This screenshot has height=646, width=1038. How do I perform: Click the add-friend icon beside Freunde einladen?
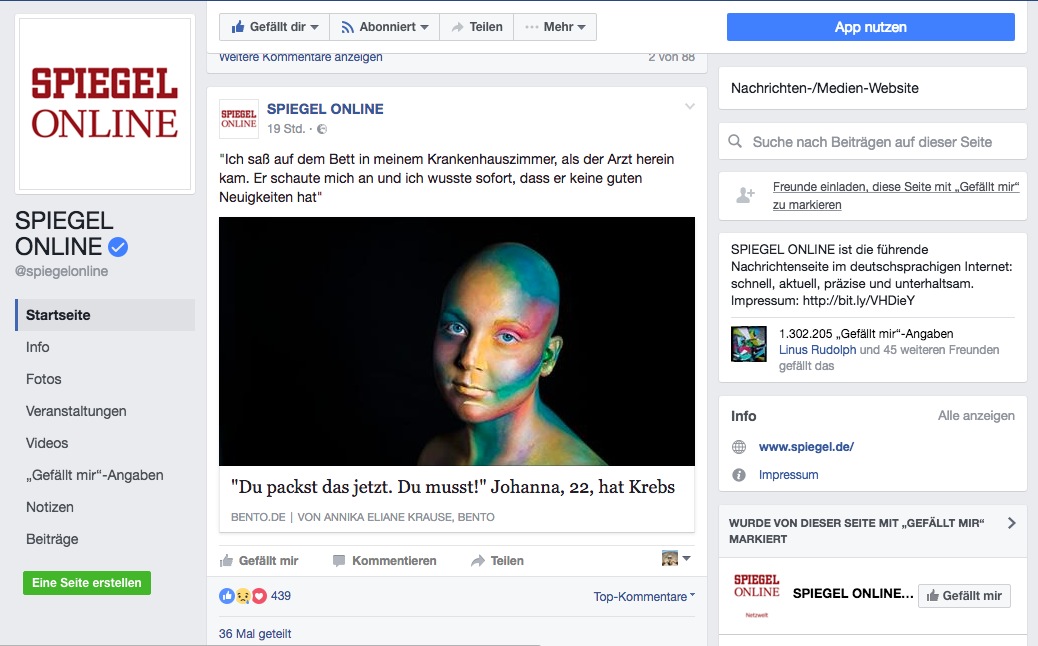click(745, 195)
